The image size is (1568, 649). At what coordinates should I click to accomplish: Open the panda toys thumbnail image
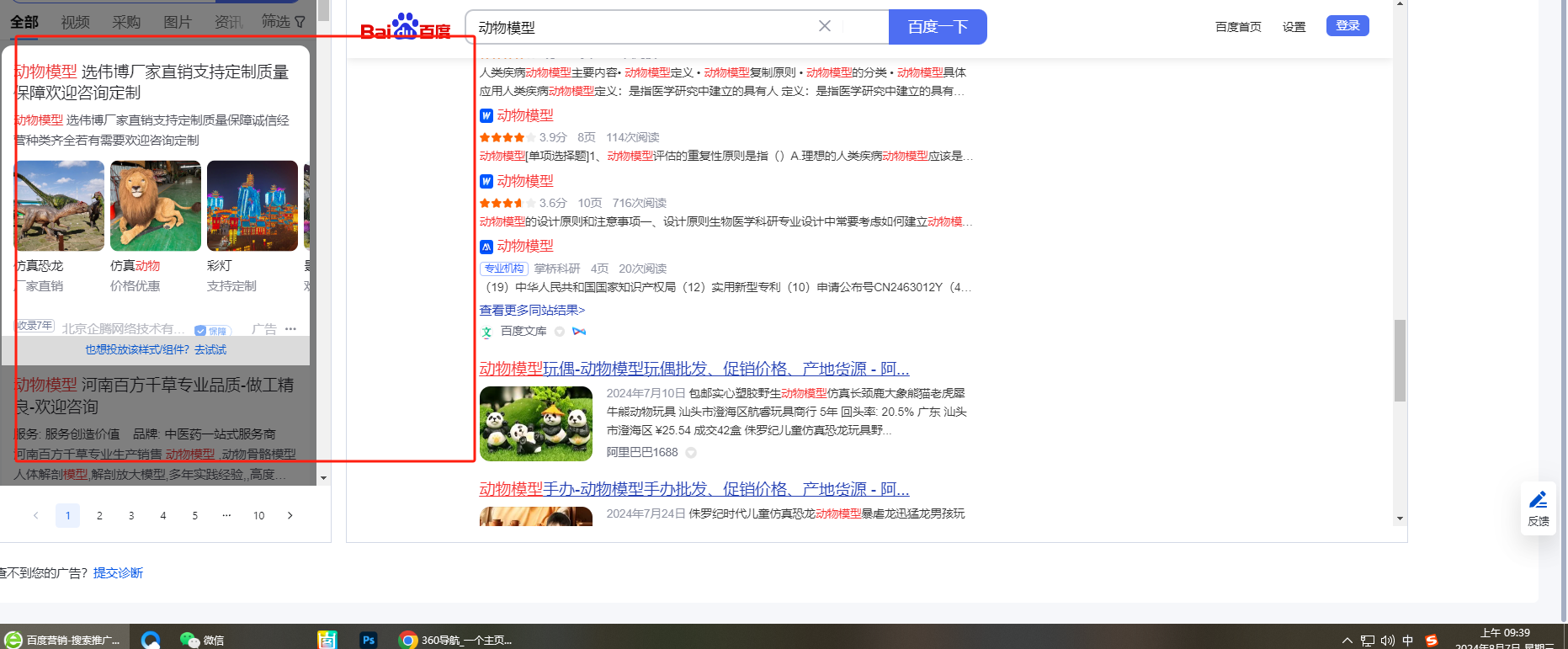(x=536, y=423)
